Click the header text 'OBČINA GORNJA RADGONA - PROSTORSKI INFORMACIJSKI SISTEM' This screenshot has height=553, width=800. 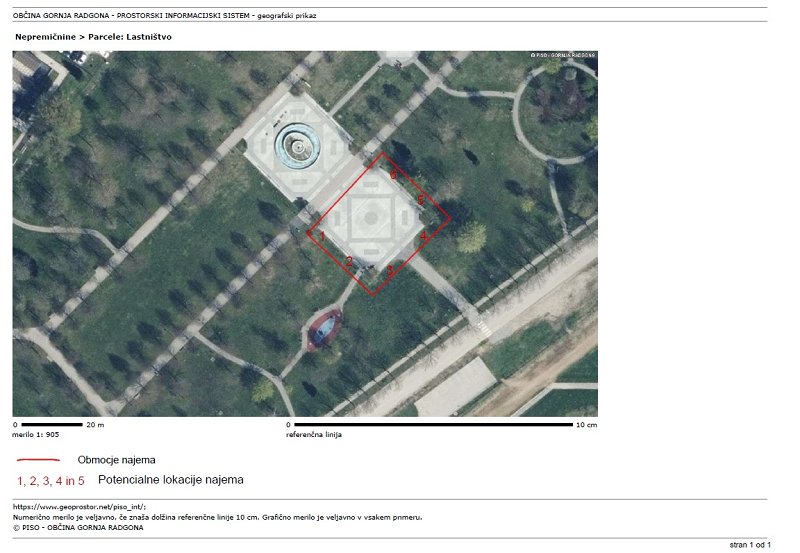click(131, 16)
